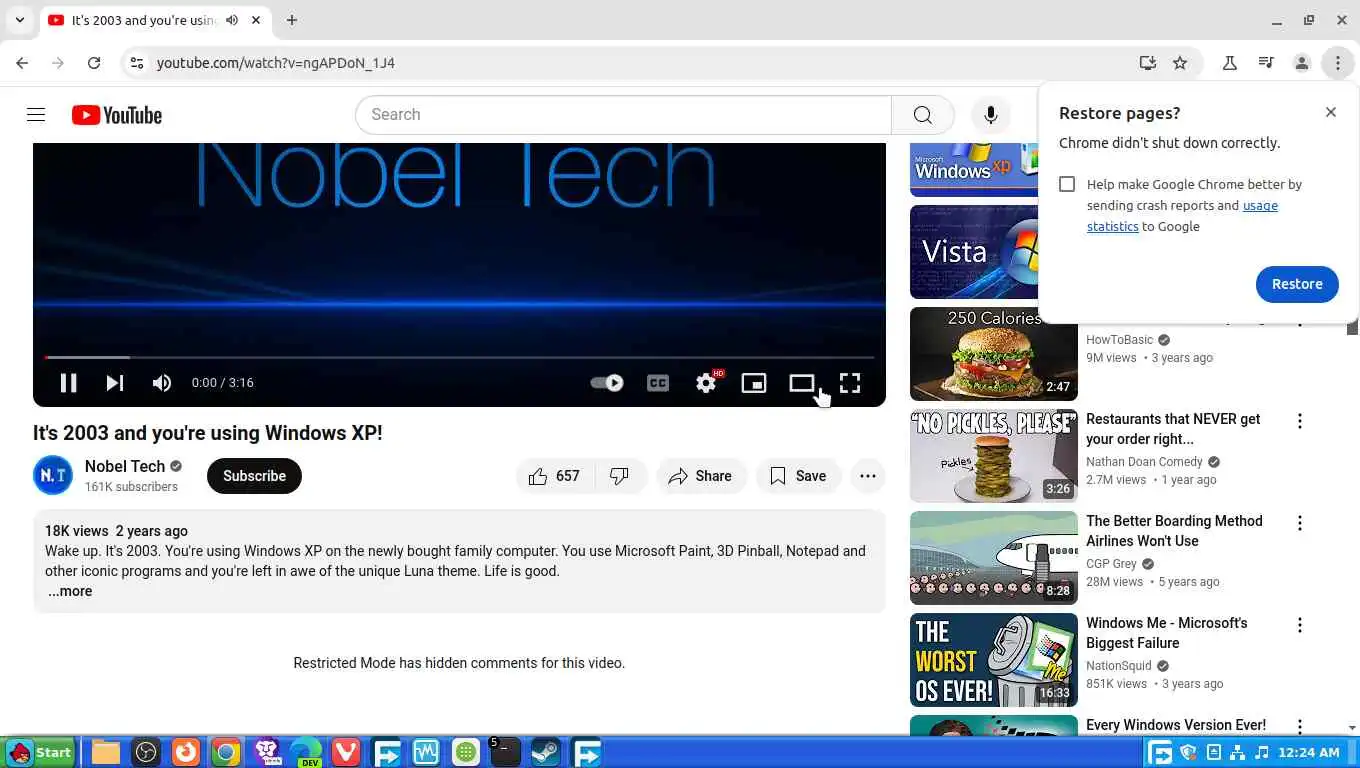Share this video
The height and width of the screenshot is (768, 1360).
701,476
